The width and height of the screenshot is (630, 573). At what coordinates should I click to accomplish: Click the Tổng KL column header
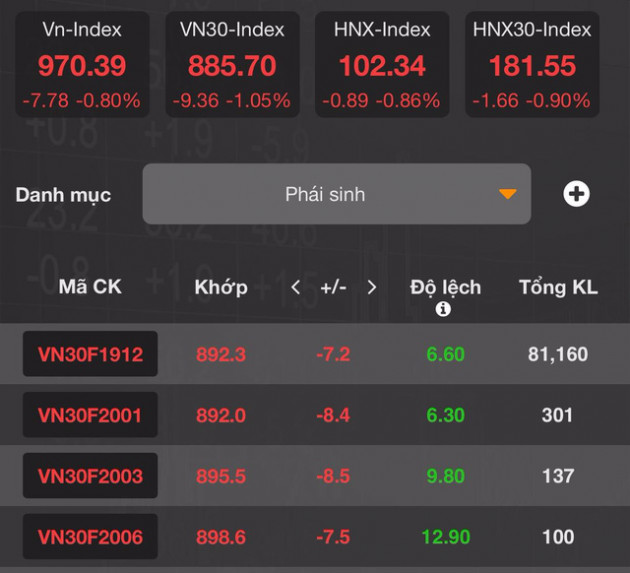[x=558, y=287]
